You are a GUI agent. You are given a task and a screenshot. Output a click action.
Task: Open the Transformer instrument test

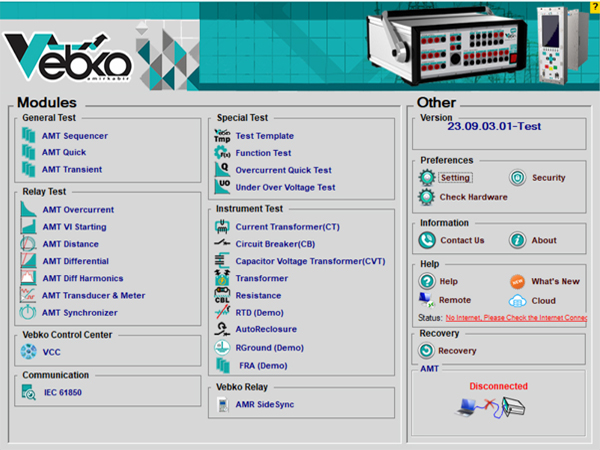pos(262,278)
